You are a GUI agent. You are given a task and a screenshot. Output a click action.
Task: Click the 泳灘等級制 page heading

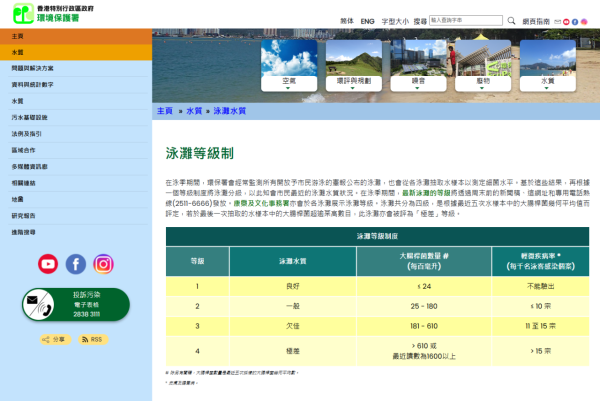pos(199,153)
